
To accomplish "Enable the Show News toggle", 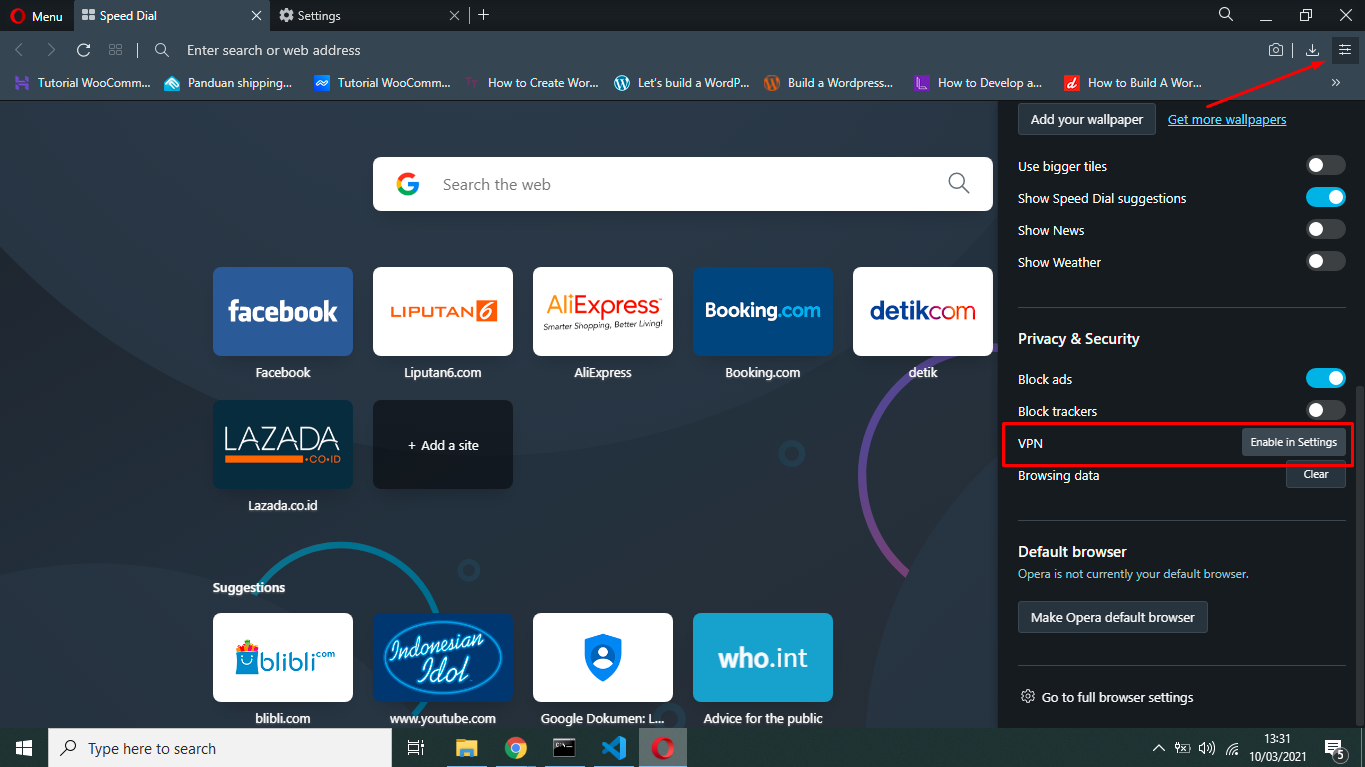I will point(1326,230).
